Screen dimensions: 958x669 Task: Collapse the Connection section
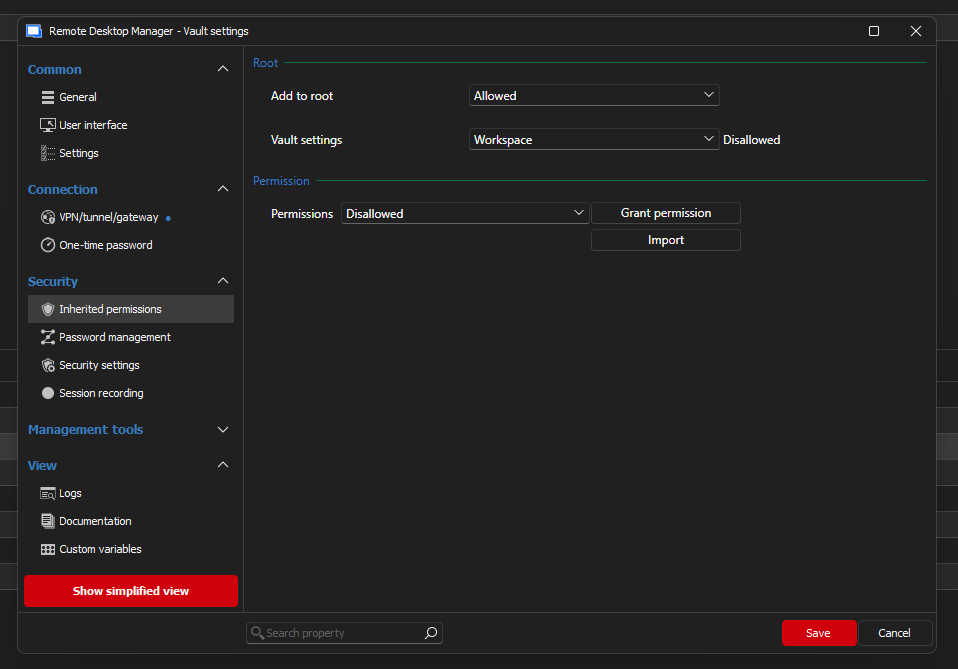pos(223,189)
